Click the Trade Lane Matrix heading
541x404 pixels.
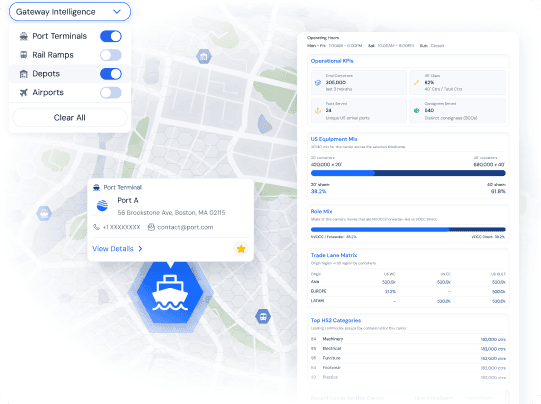pos(334,255)
